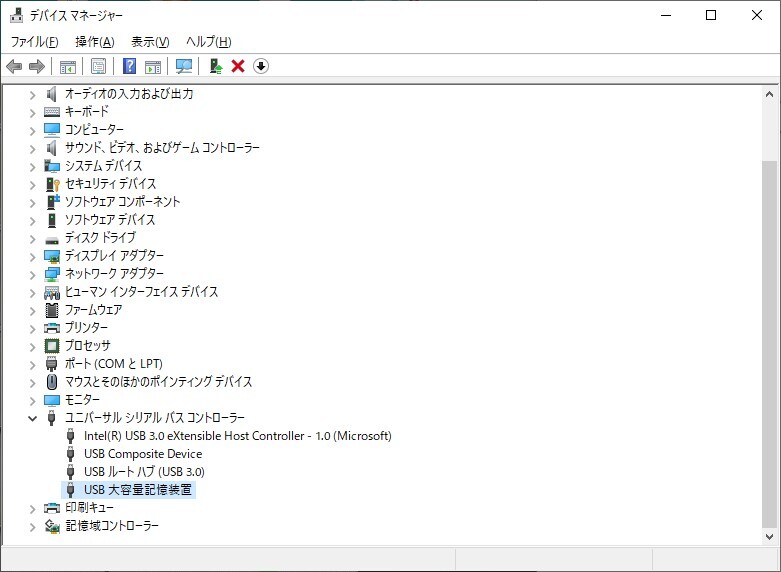Click the CPU icon beside プロセッサ
The height and width of the screenshot is (572, 781).
[52, 346]
